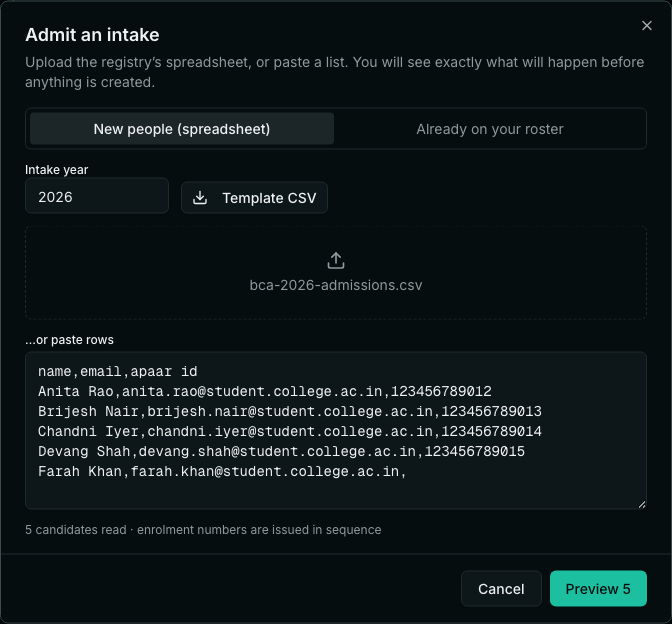672x624 pixels.
Task: Click the header row name,email,apaar id
Action: [117, 371]
